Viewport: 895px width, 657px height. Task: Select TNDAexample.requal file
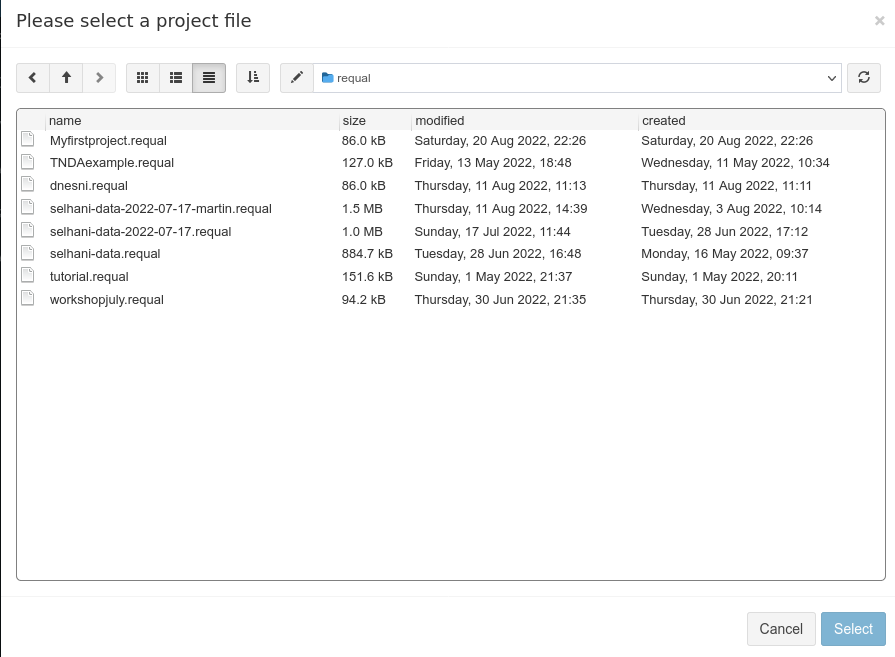(x=112, y=163)
